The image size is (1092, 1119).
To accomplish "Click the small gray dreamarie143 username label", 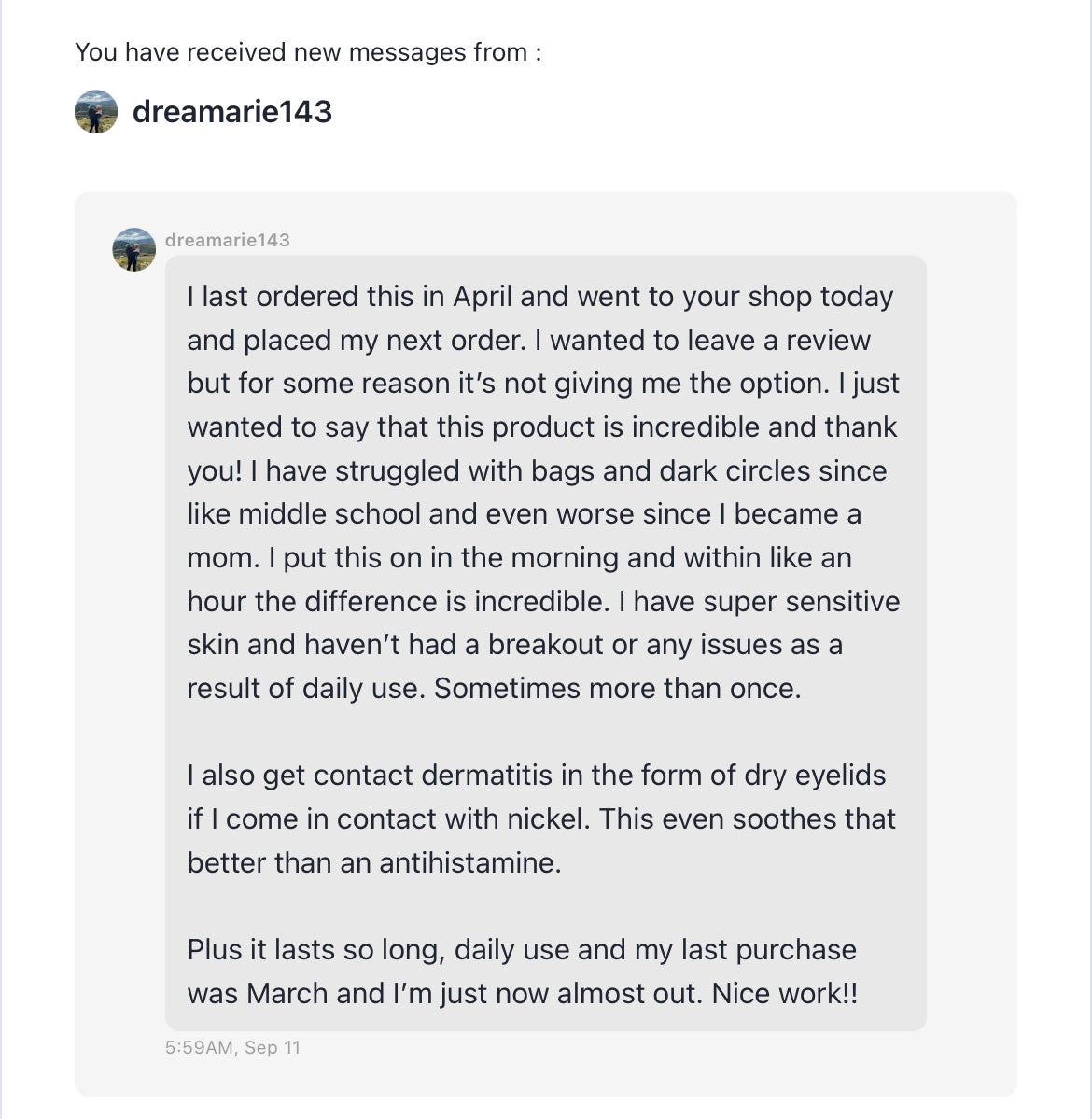I will (x=228, y=240).
